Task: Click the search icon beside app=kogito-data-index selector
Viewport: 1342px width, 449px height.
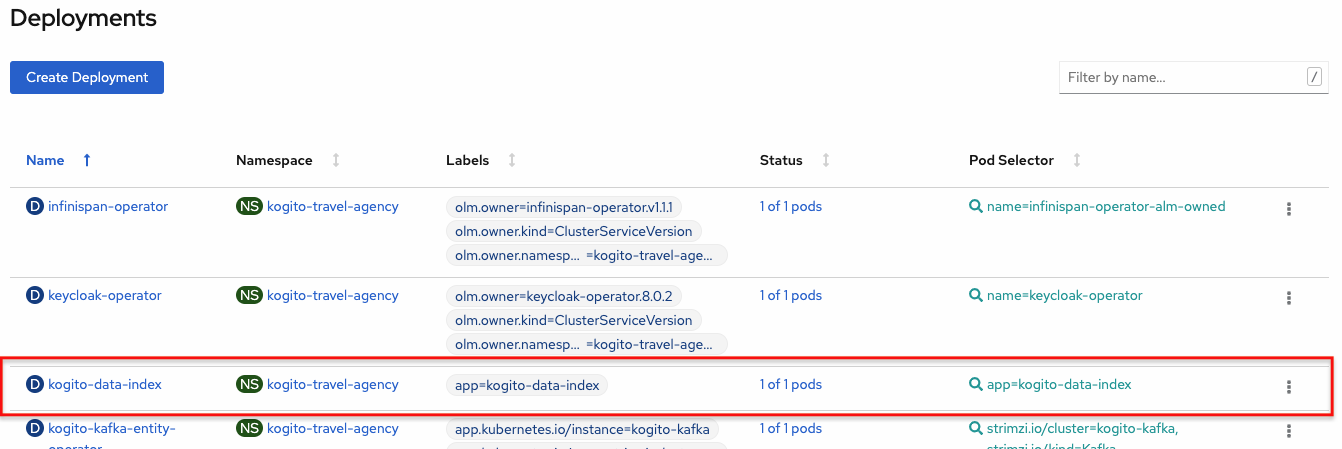Action: (976, 385)
